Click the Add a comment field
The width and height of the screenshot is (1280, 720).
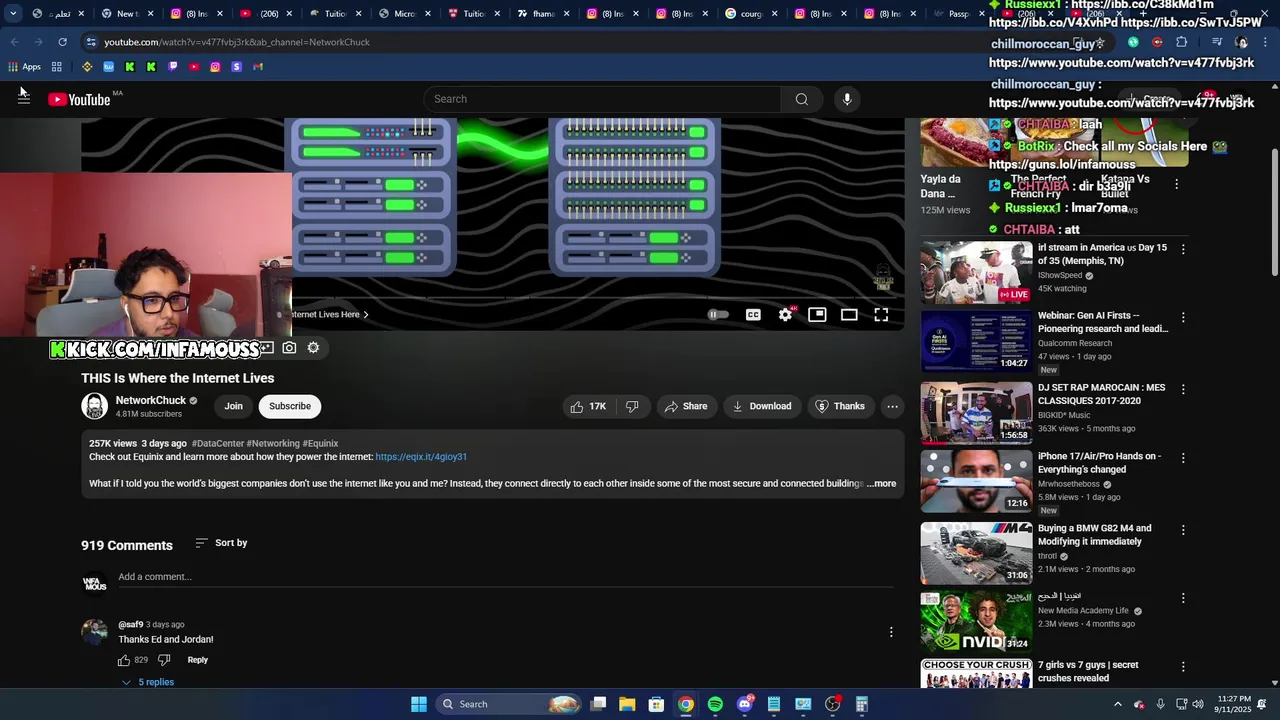505,577
